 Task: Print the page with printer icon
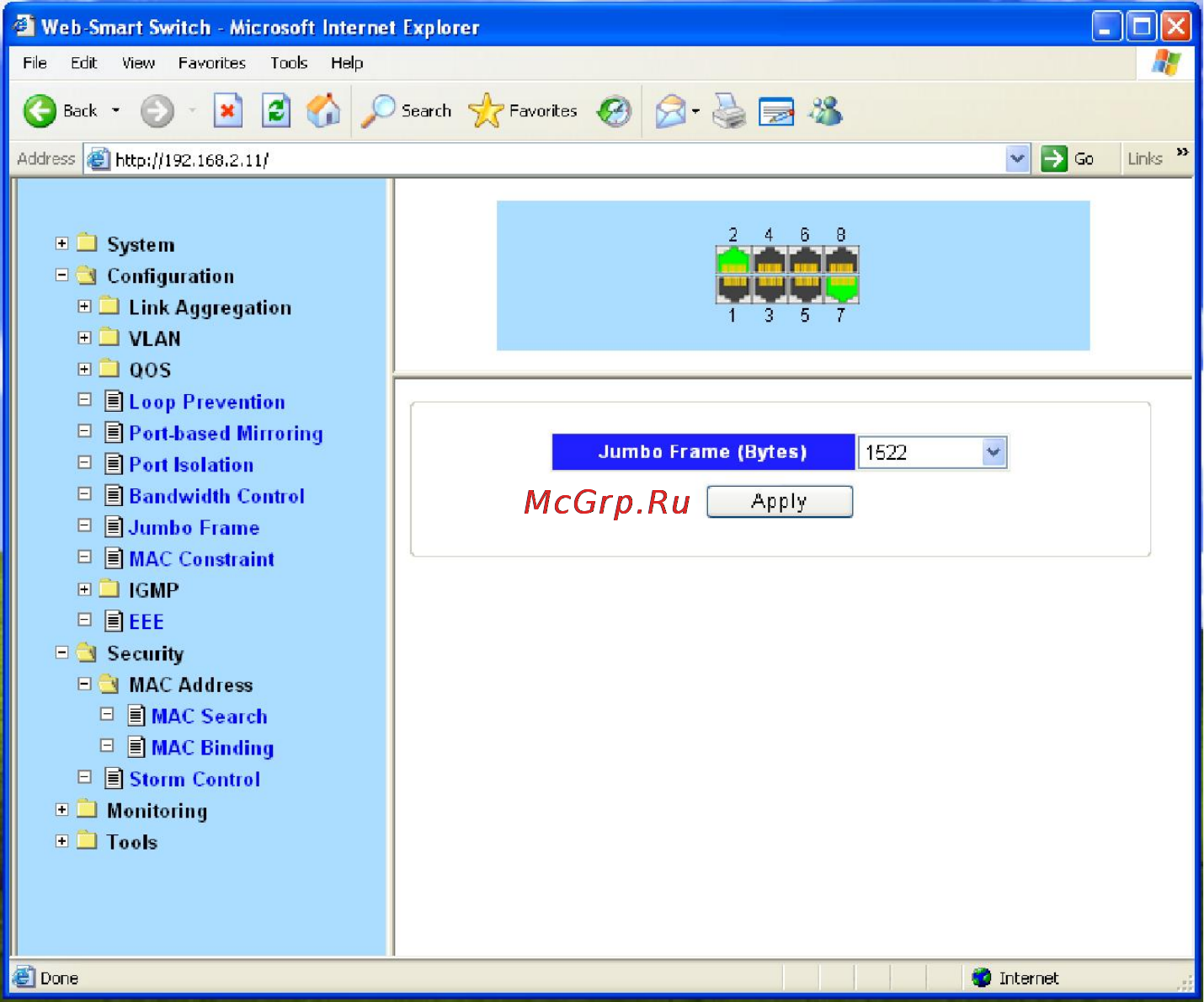(x=729, y=111)
